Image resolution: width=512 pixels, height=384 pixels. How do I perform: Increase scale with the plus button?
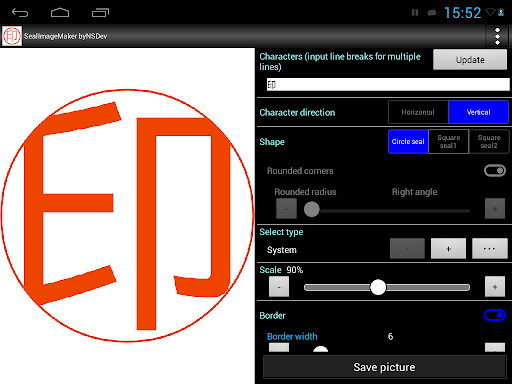pos(495,287)
